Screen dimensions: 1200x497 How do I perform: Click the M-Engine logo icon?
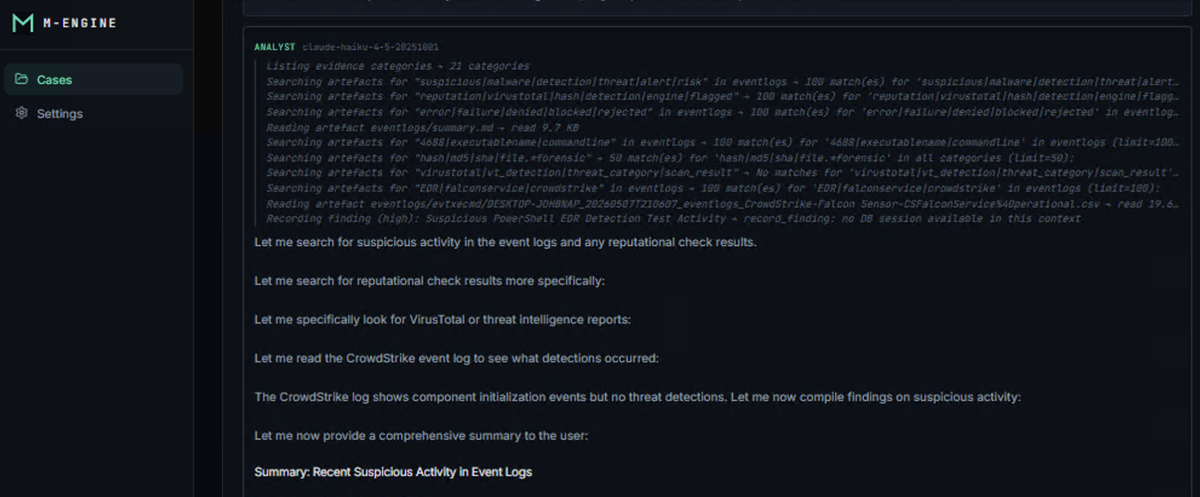pos(21,23)
